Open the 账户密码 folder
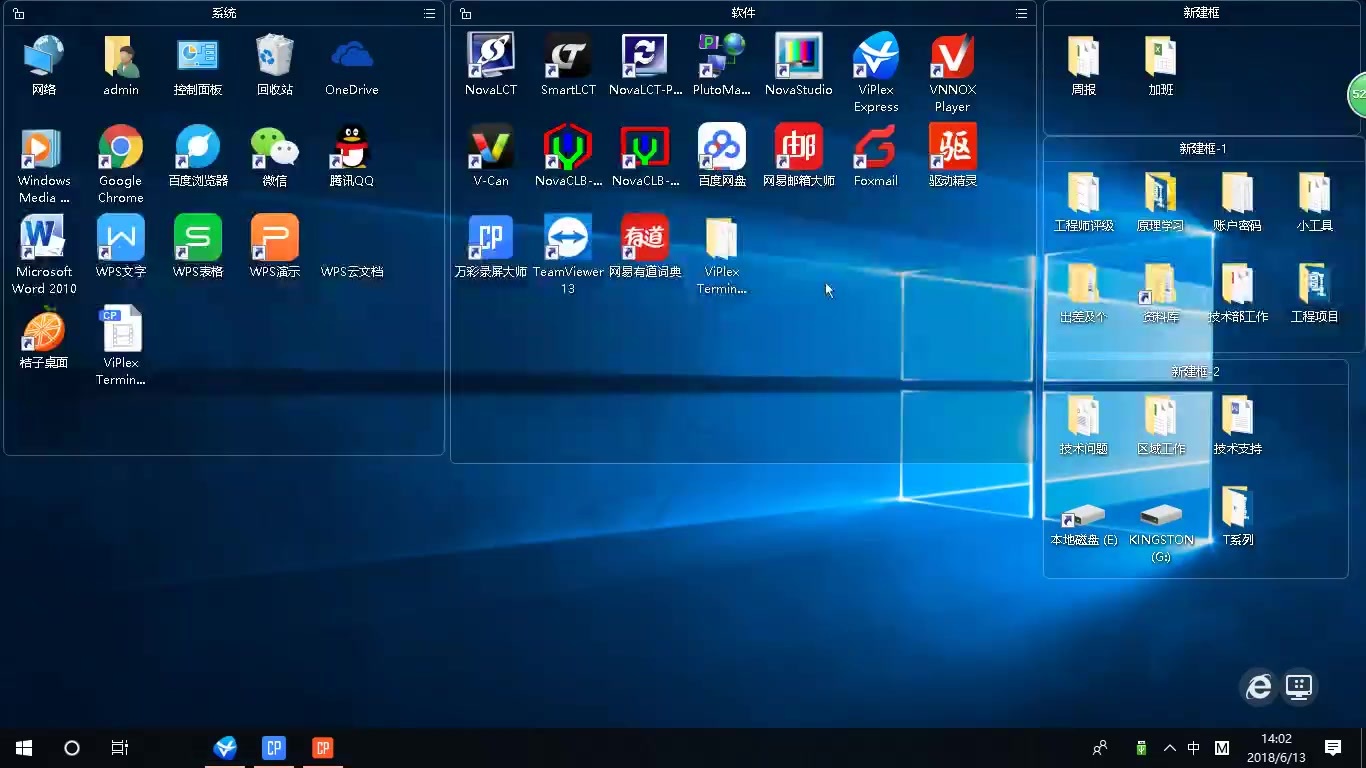 pyautogui.click(x=1238, y=192)
